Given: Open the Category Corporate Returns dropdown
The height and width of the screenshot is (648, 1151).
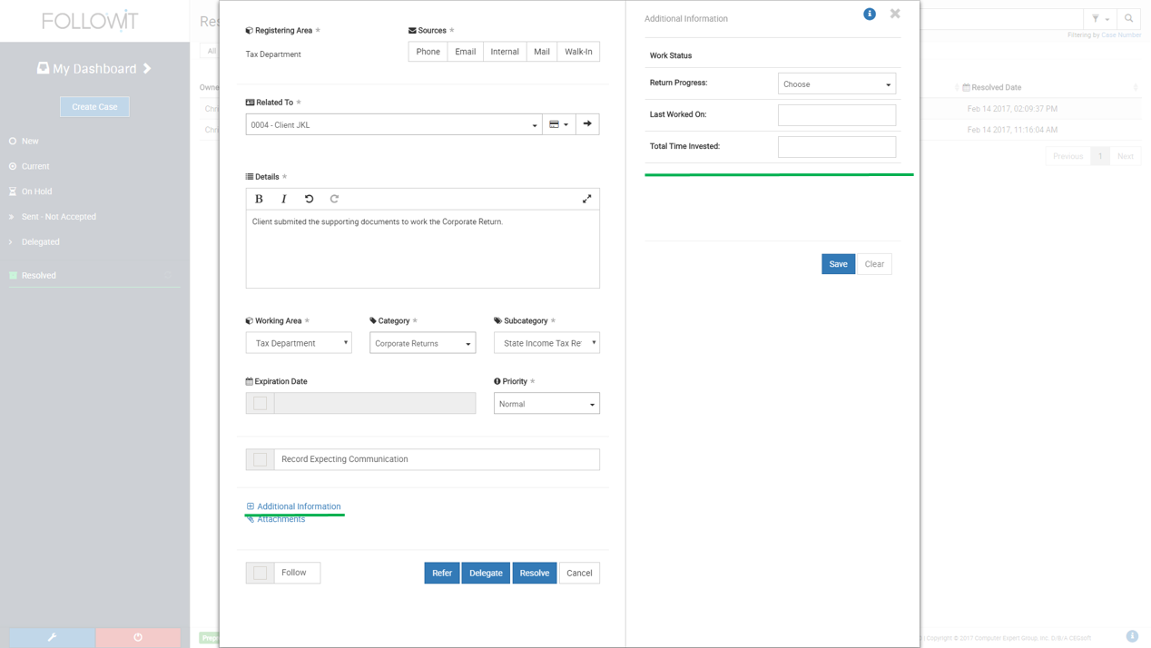Looking at the screenshot, I should (x=422, y=343).
